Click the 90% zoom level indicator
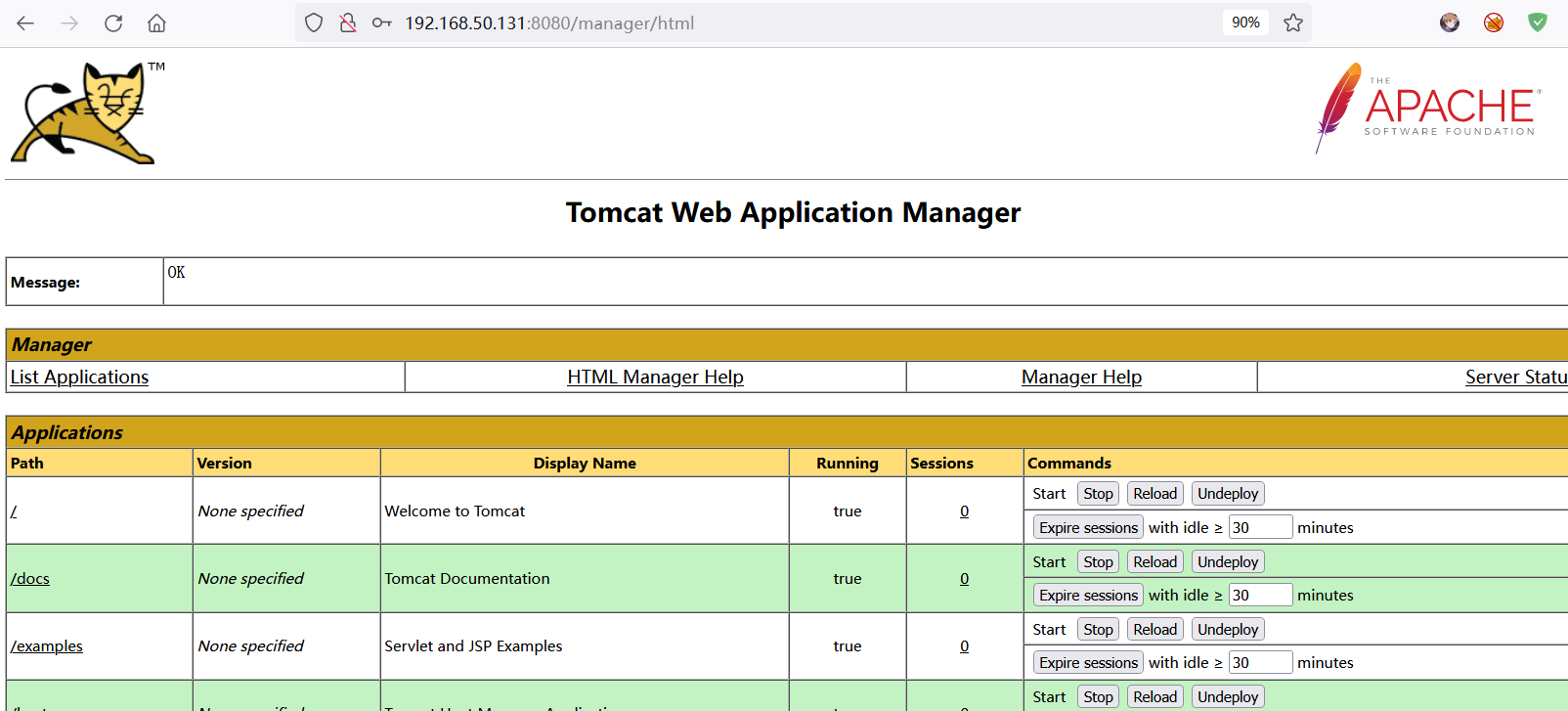 pyautogui.click(x=1245, y=22)
